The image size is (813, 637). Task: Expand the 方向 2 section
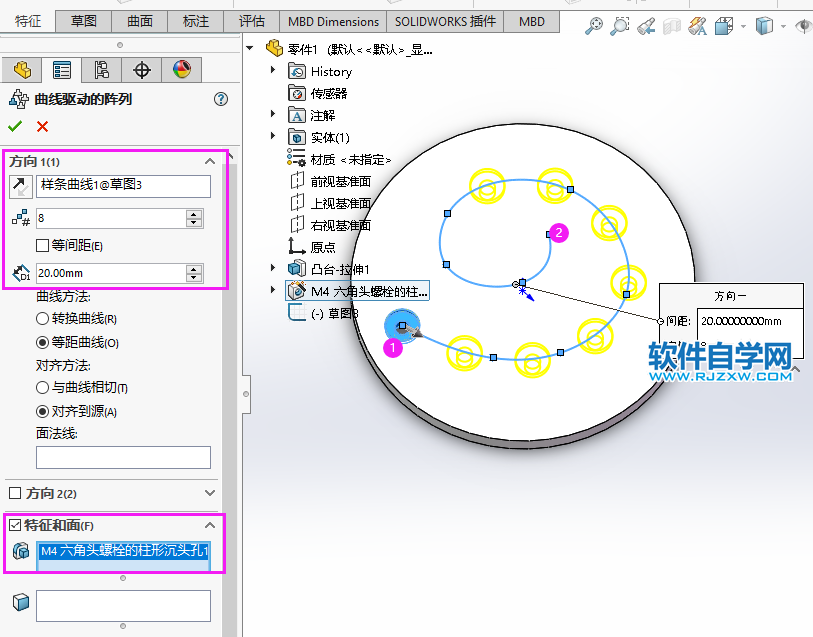209,492
